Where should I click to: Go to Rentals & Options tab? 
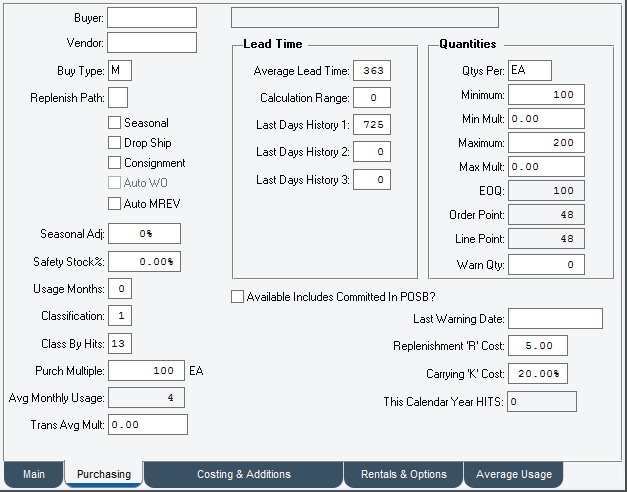click(404, 474)
